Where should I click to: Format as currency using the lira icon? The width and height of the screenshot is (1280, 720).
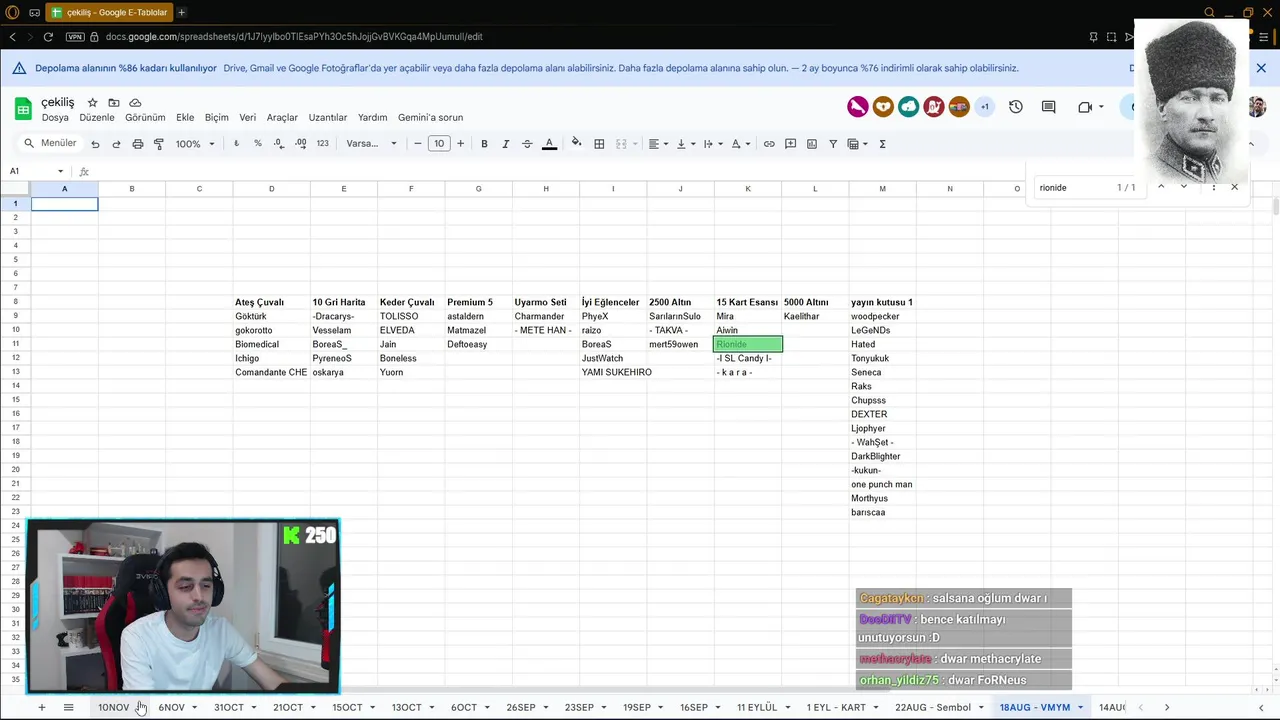coord(237,144)
